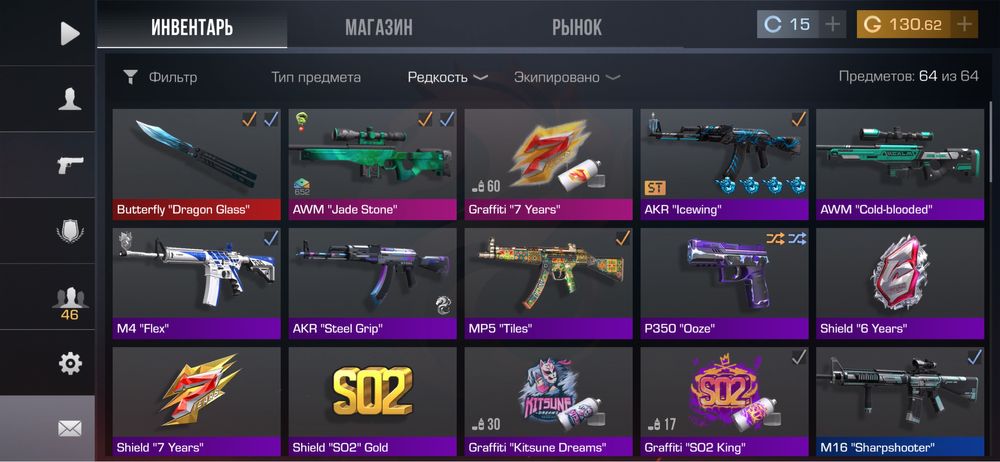This screenshot has width=1000, height=462.
Task: Select the AKR "Icewing" item card
Action: click(724, 164)
